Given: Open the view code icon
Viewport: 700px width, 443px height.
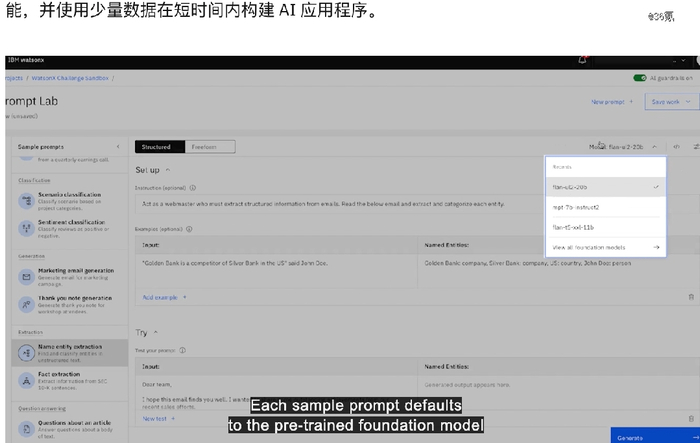Looking at the screenshot, I should point(677,147).
